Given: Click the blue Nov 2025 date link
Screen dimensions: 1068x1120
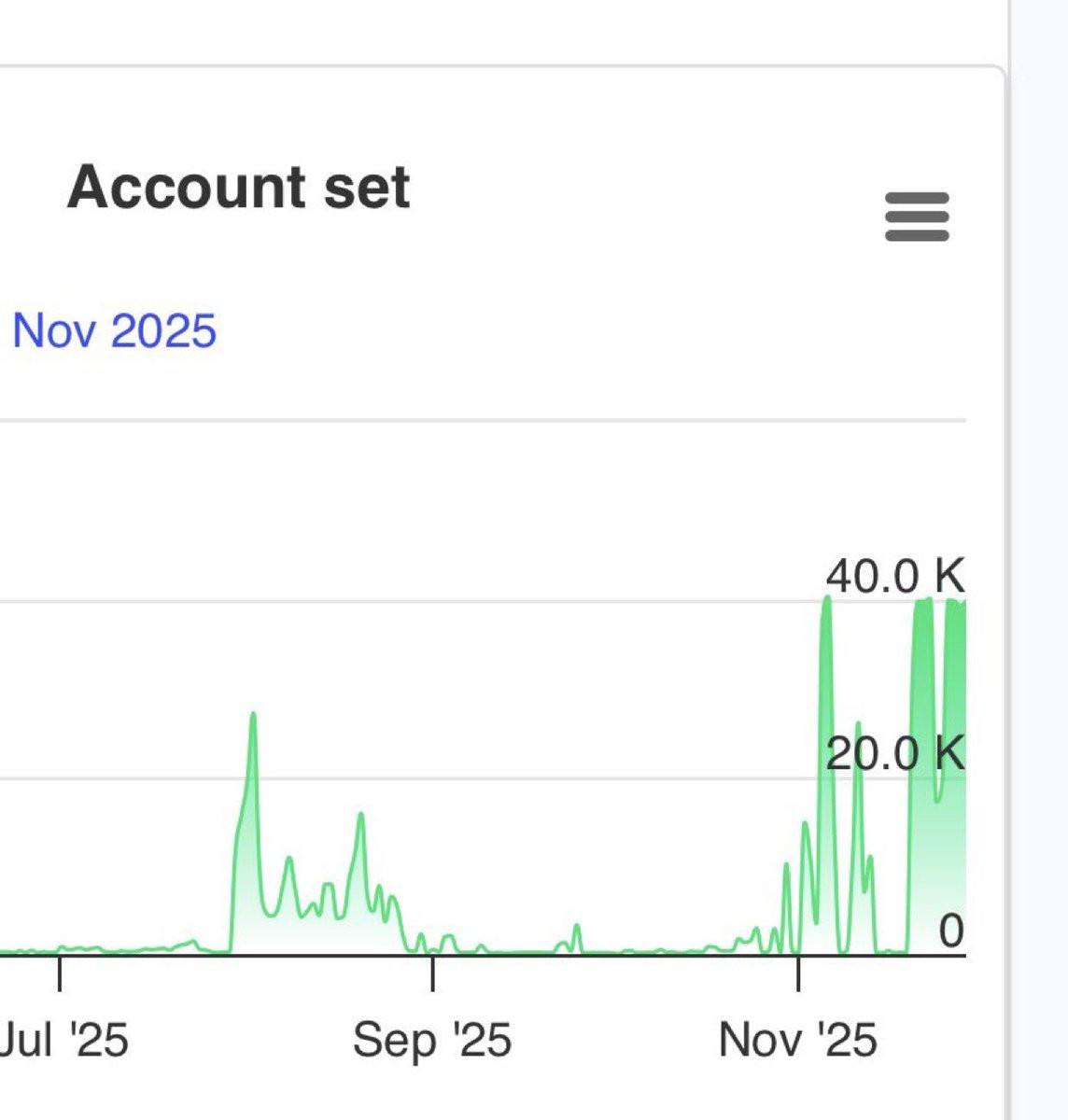Looking at the screenshot, I should (x=114, y=330).
